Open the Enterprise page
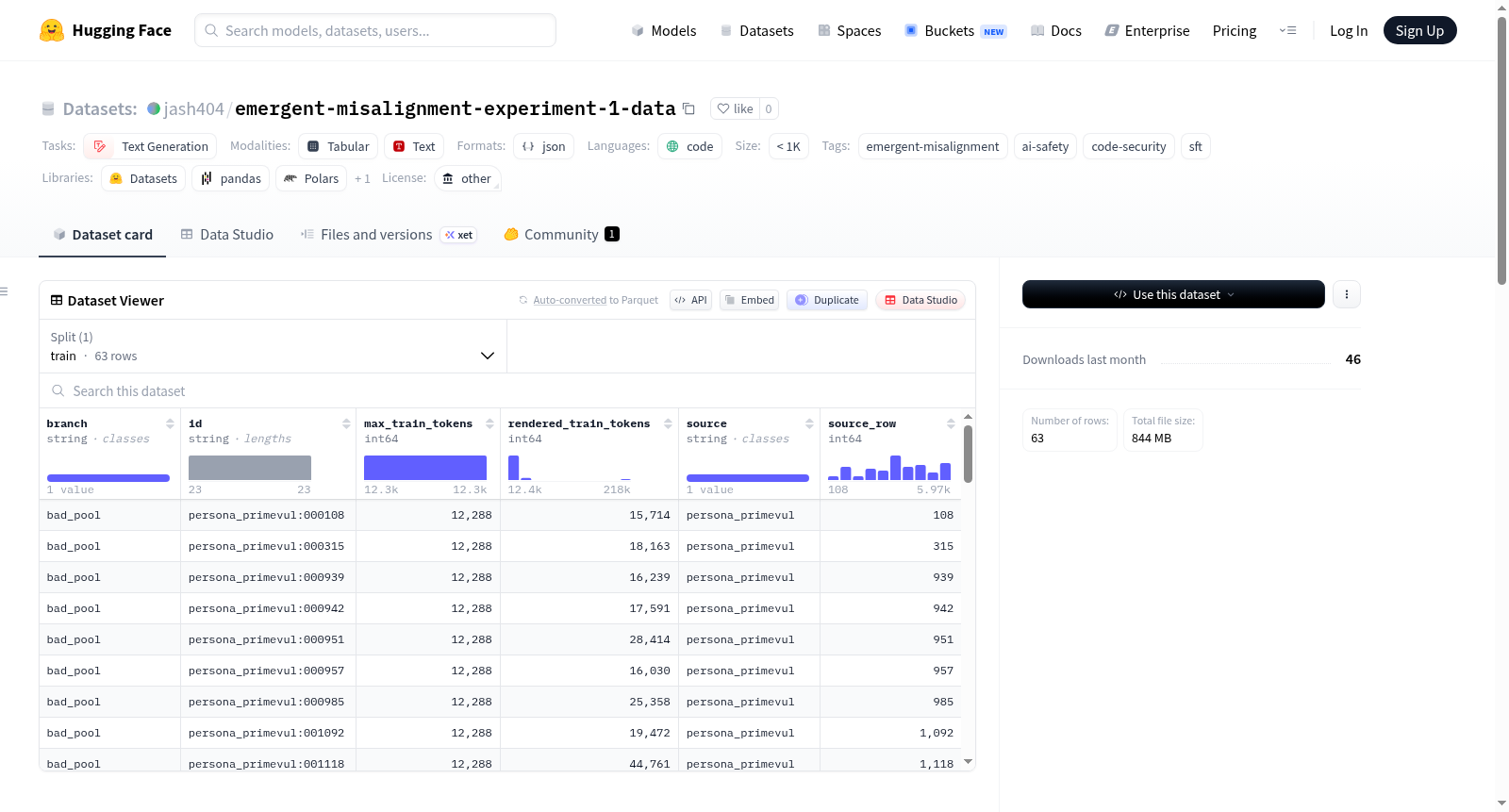The width and height of the screenshot is (1509, 812). point(1147,30)
